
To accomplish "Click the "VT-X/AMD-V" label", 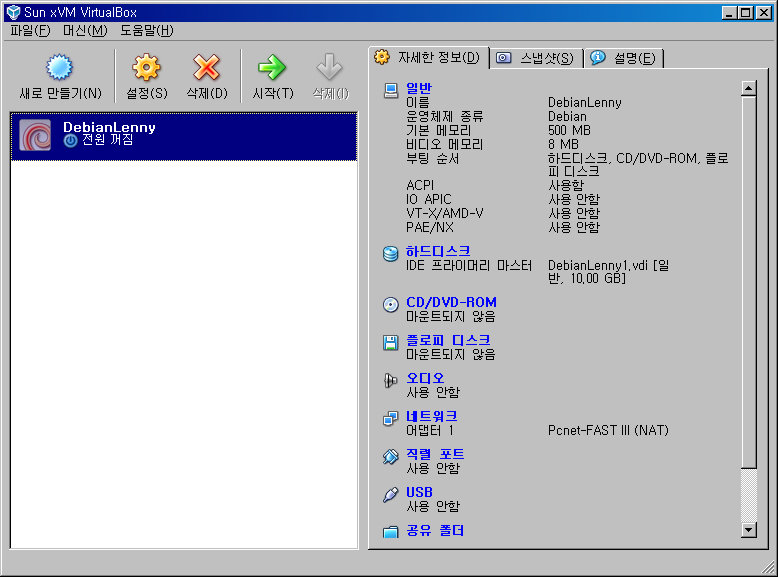I will (x=445, y=213).
